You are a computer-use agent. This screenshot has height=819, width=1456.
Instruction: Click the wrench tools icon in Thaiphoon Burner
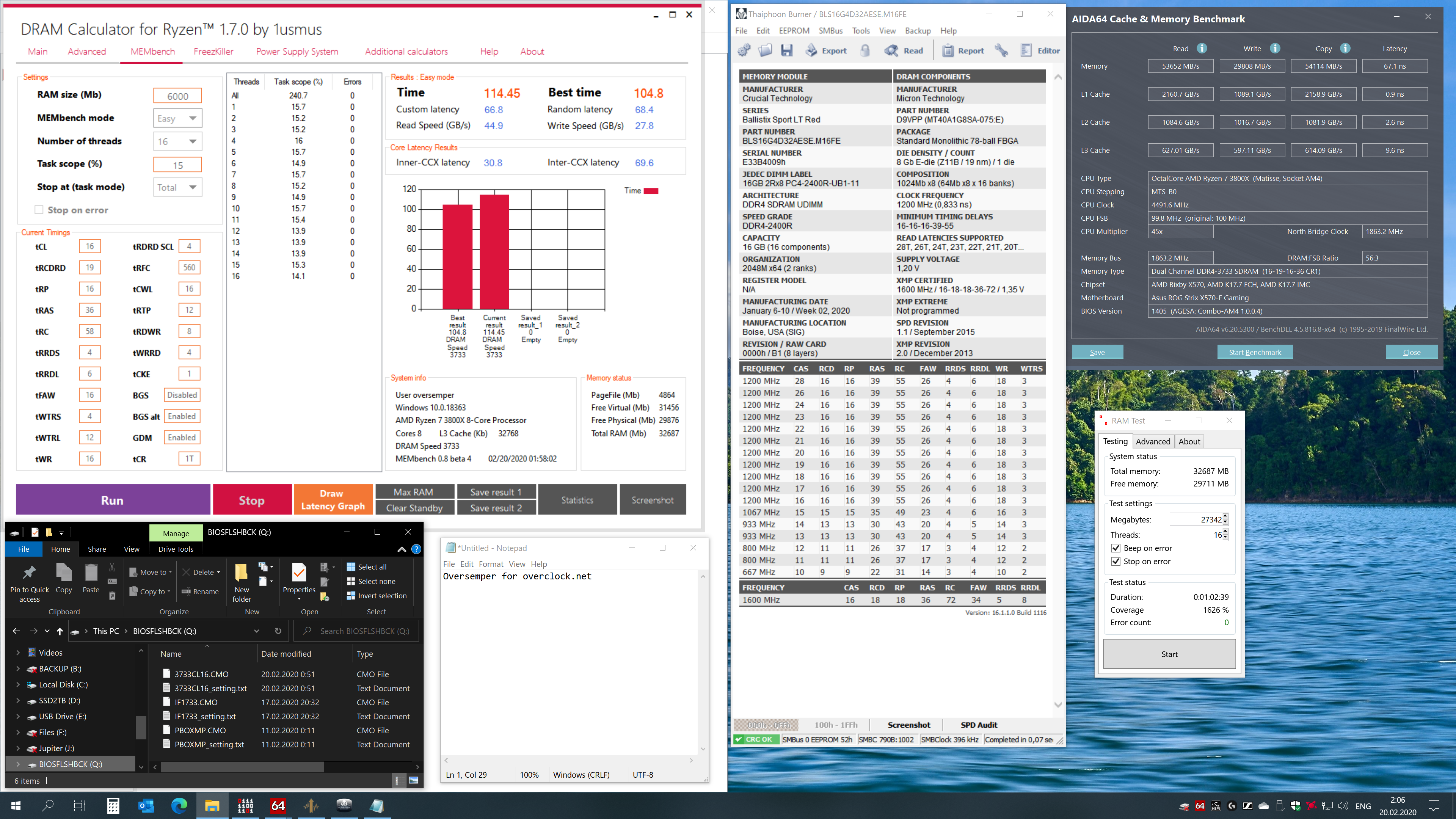tap(1001, 50)
